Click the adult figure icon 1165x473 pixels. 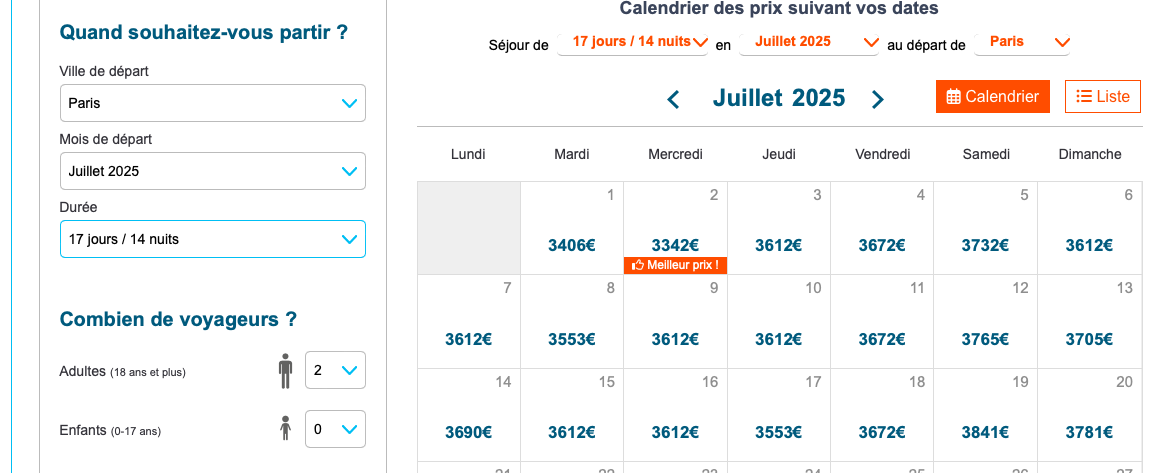(x=285, y=371)
